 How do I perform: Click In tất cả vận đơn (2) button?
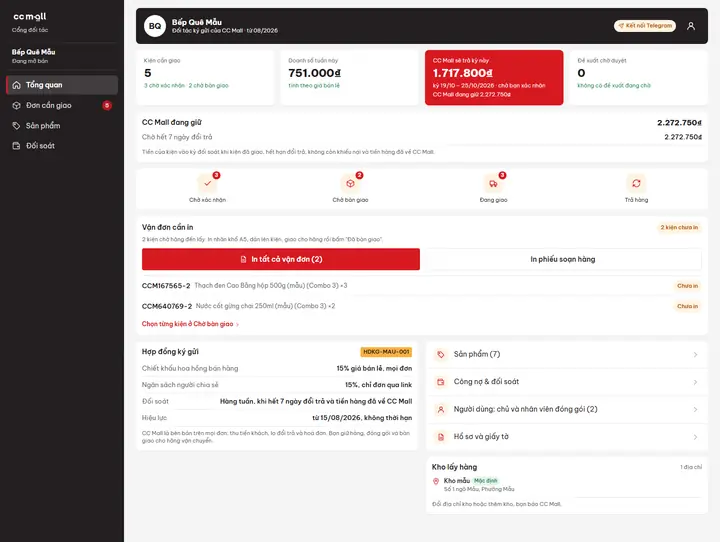281,259
